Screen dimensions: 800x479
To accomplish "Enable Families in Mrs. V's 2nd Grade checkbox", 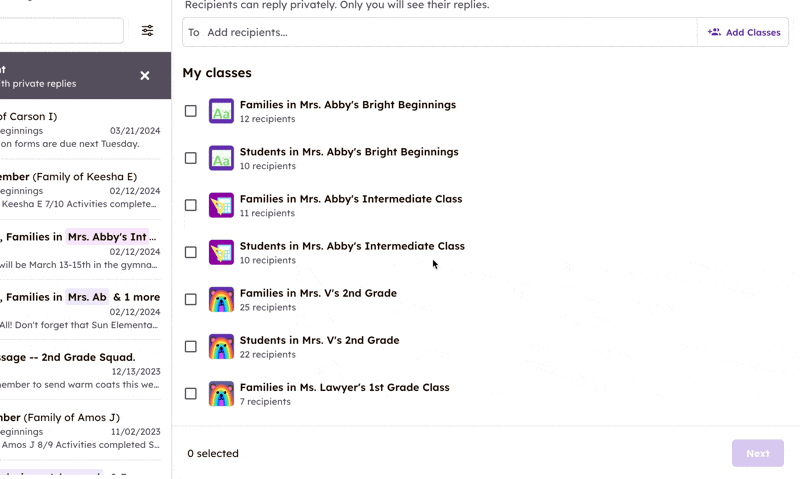I will [191, 299].
